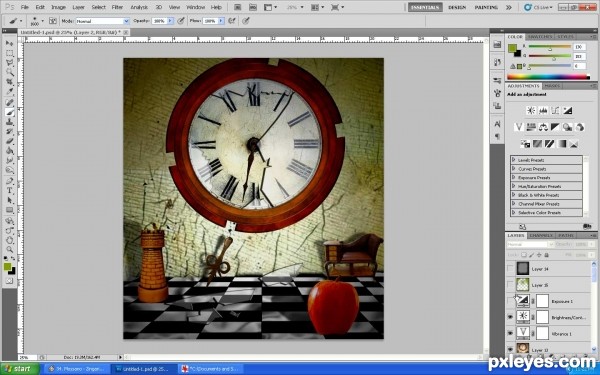
Task: Open the Windows Start button
Action: click(x=20, y=369)
